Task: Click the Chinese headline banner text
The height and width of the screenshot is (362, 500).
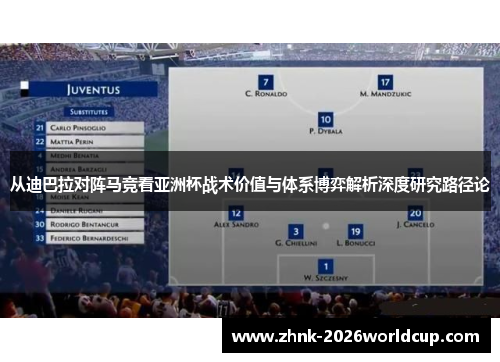Action: pos(250,185)
